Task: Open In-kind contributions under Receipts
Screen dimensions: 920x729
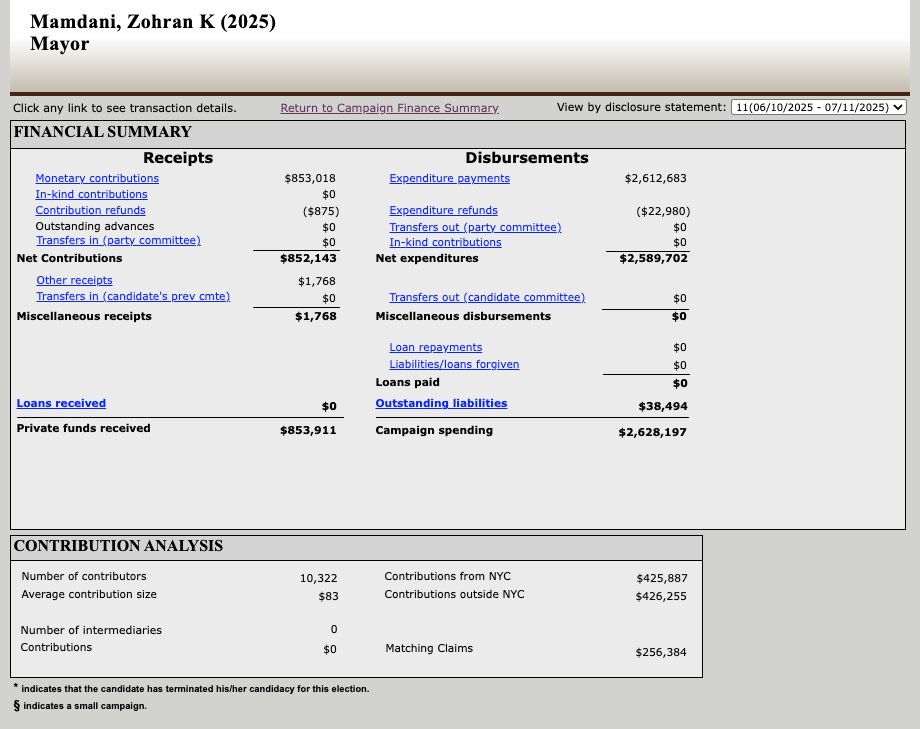Action: tap(91, 194)
